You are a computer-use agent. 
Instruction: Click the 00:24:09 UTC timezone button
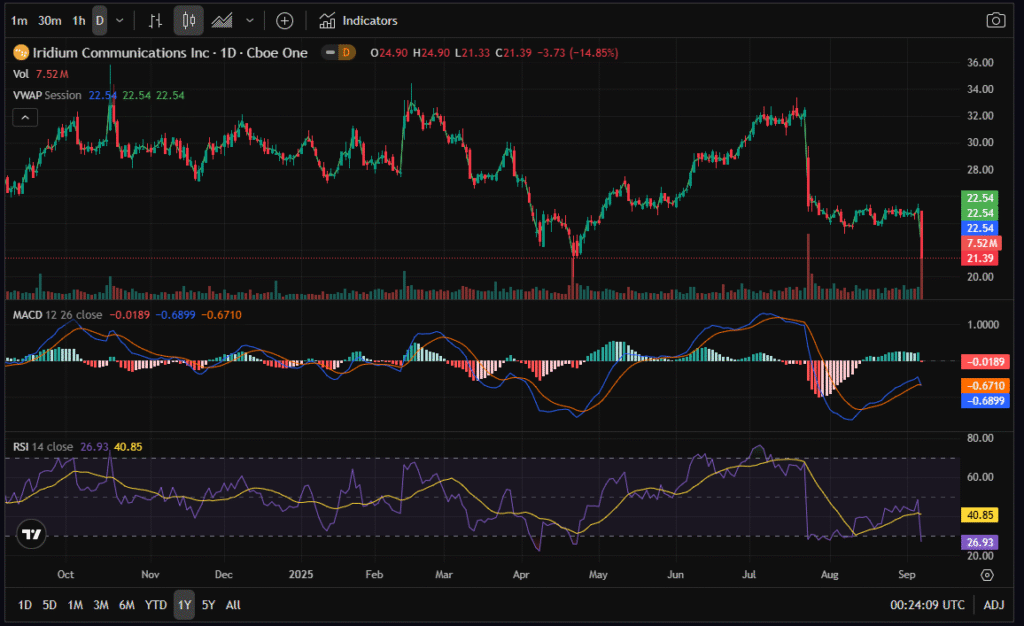point(926,605)
